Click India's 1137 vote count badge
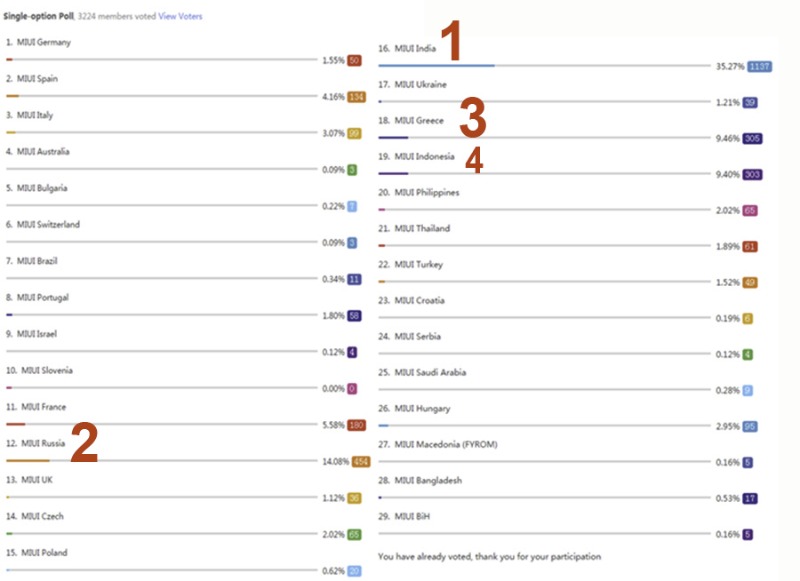Image resolution: width=800 pixels, height=581 pixels. [x=760, y=67]
